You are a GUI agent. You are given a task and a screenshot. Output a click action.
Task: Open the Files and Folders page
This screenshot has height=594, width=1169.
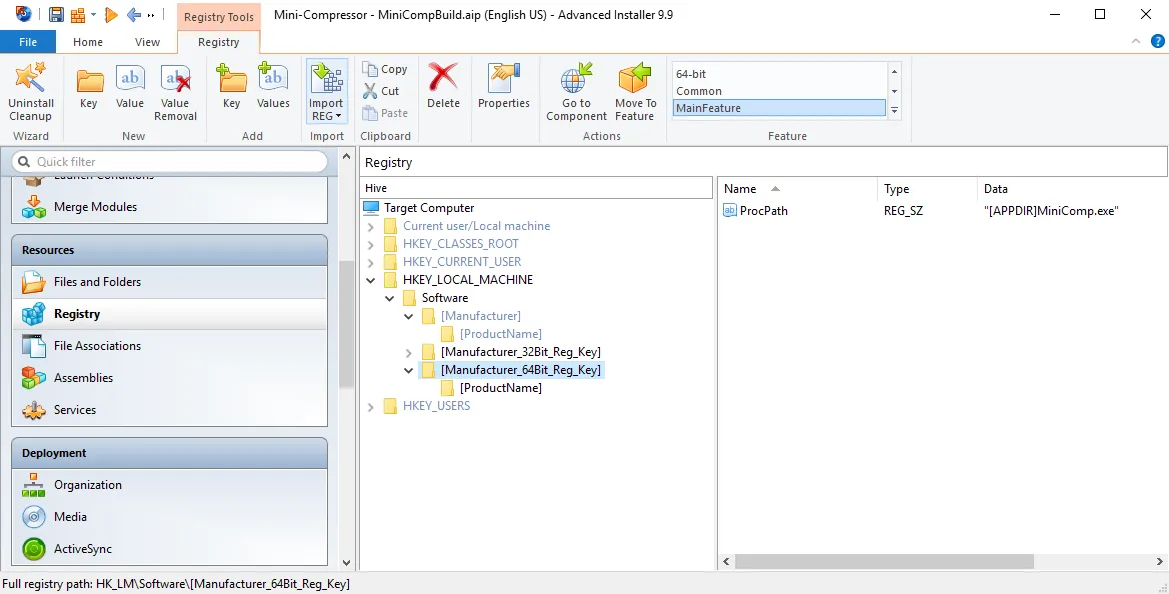(169, 282)
